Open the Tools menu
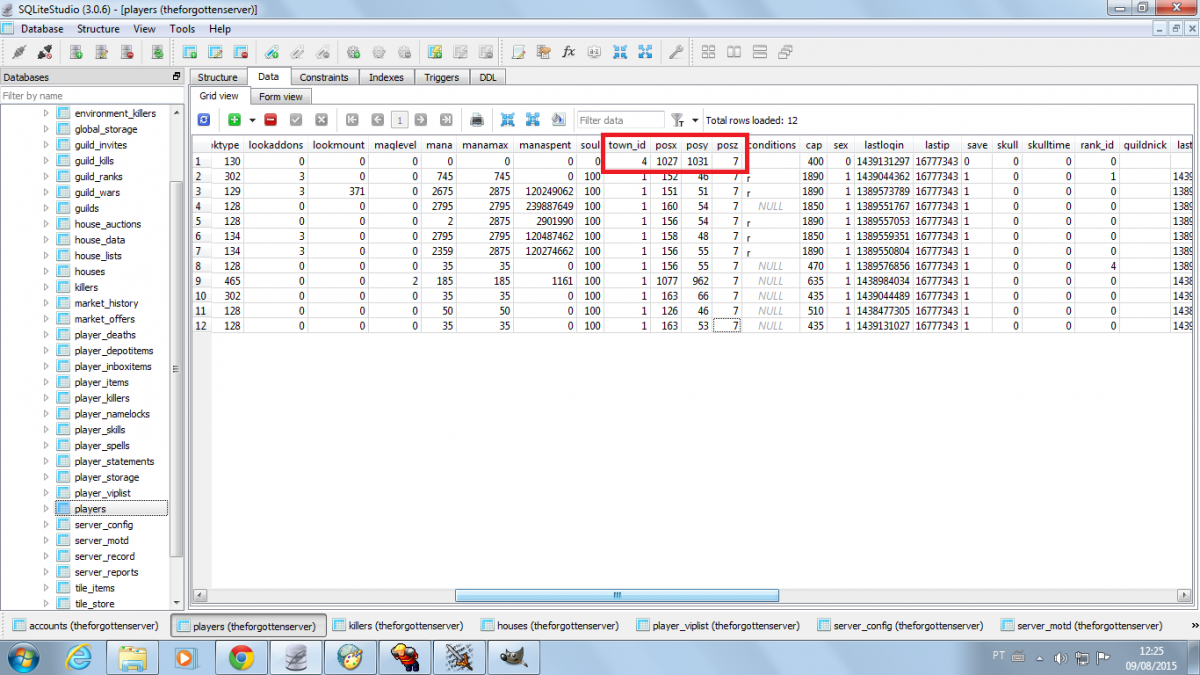The image size is (1200, 675). 182,29
